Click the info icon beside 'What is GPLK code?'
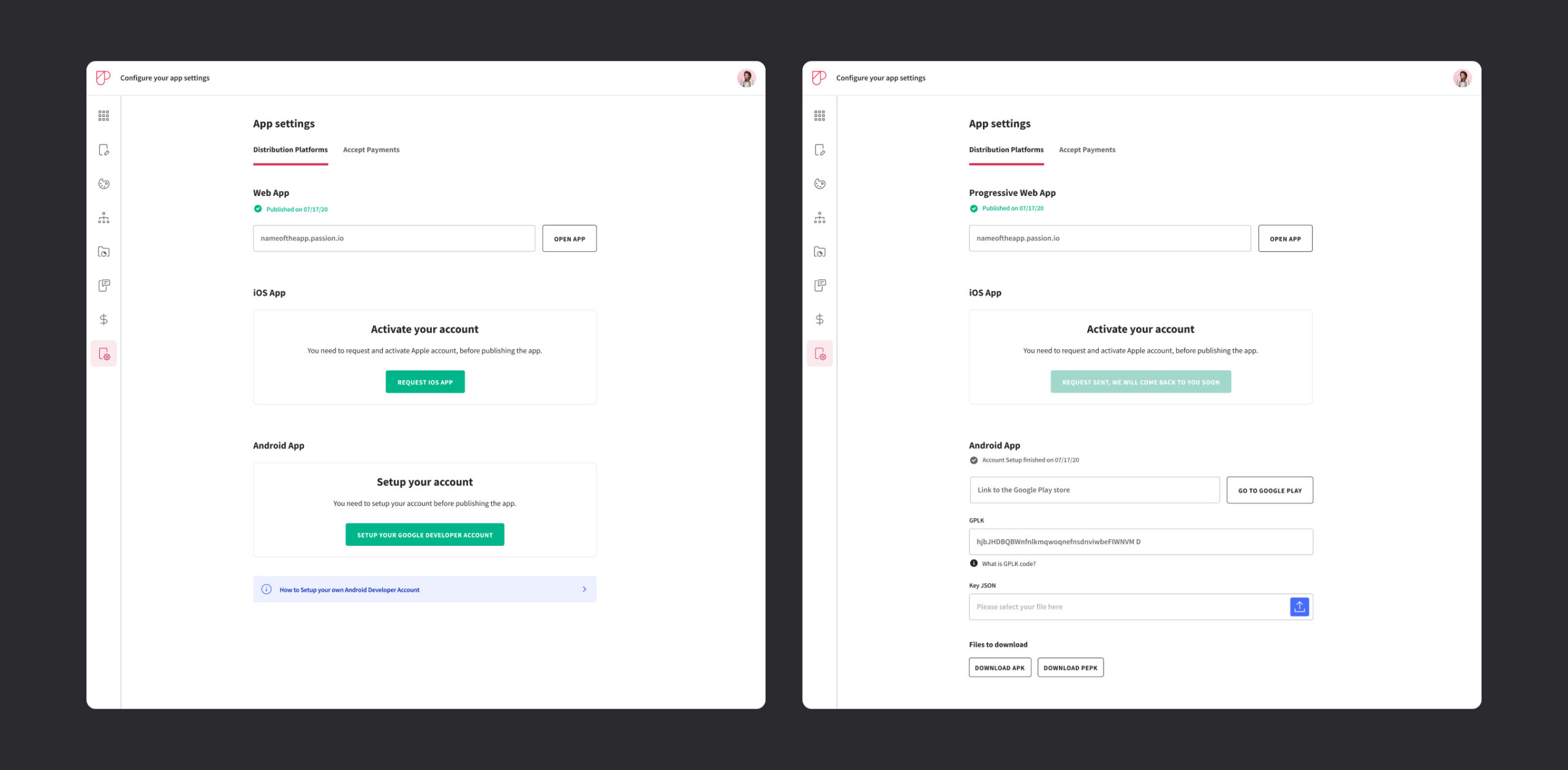 click(973, 563)
